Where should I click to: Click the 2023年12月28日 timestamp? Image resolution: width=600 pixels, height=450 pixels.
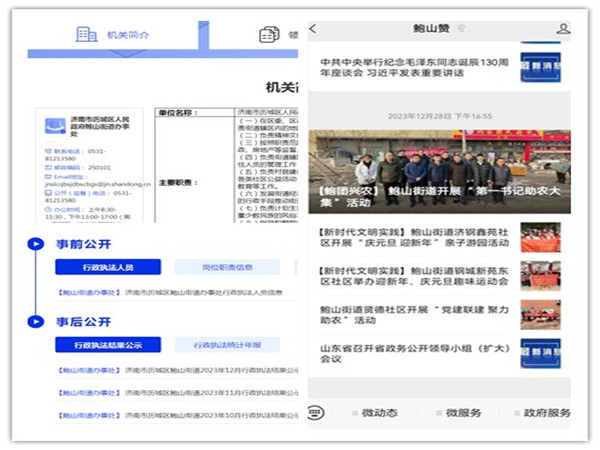[440, 116]
